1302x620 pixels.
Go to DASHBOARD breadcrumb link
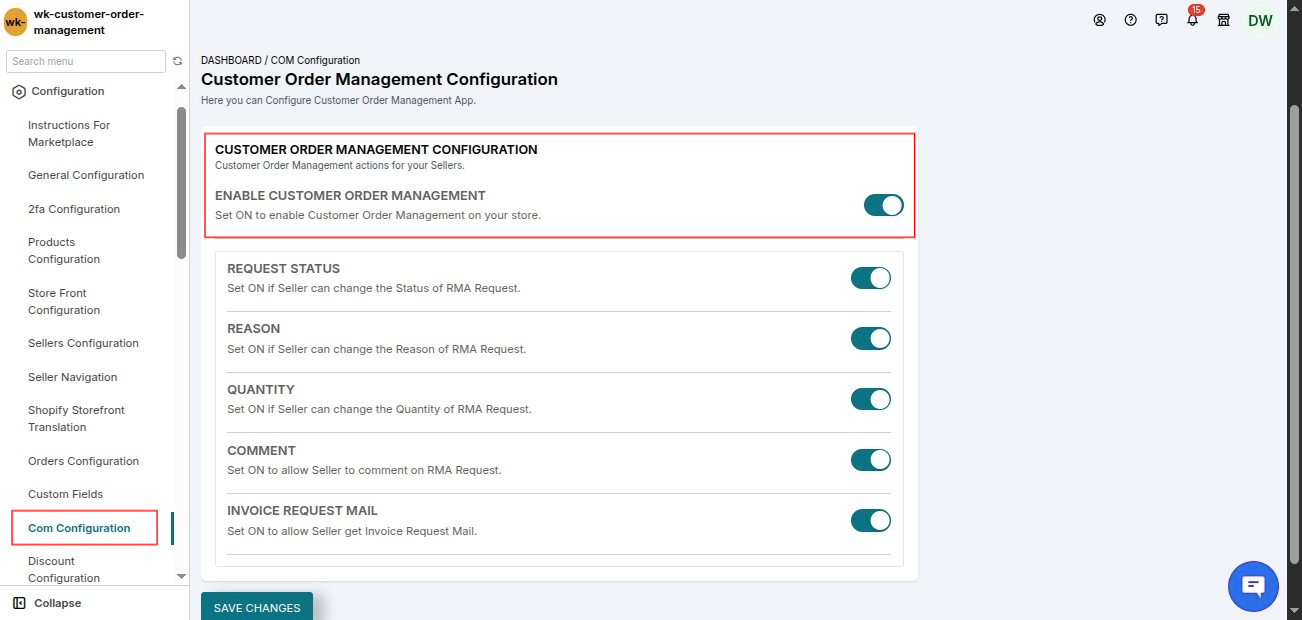tap(231, 61)
